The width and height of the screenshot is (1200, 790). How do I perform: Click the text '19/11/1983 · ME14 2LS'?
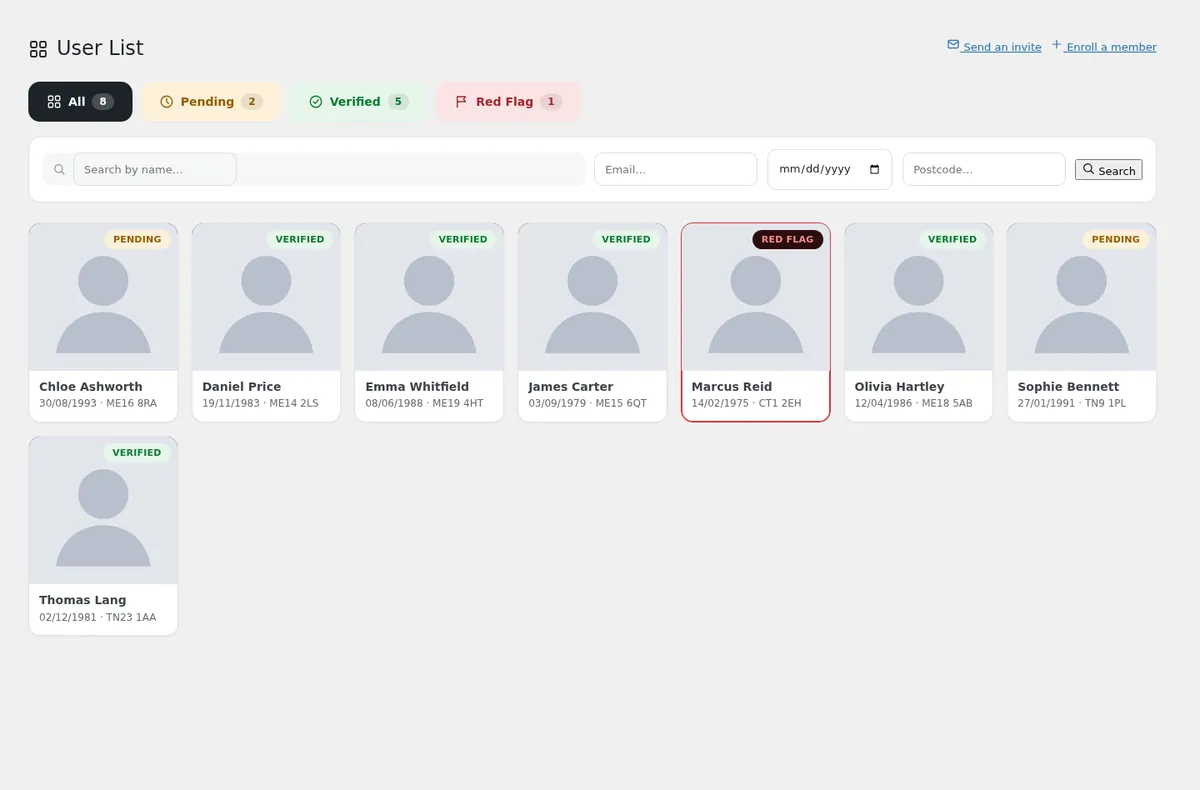click(260, 404)
